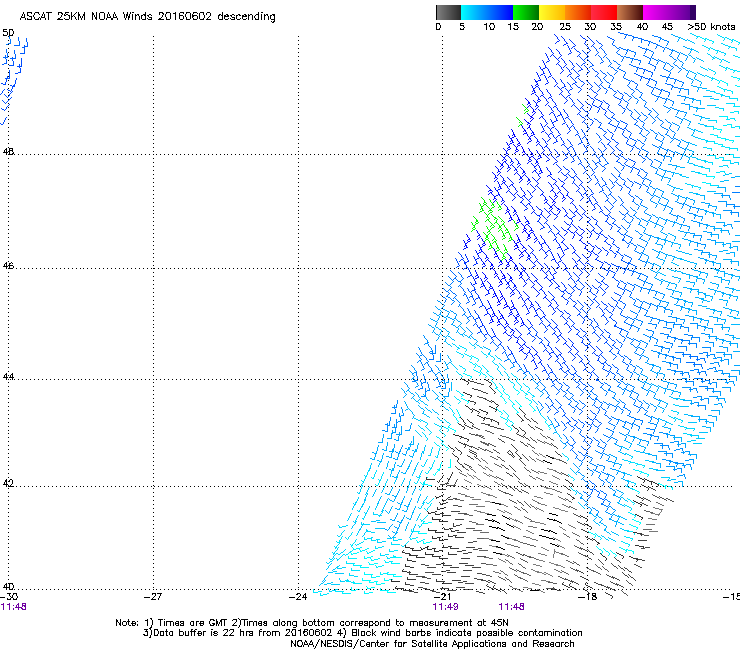The width and height of the screenshot is (740, 650).
Task: Click the '10' legend tick label
Action: [489, 27]
